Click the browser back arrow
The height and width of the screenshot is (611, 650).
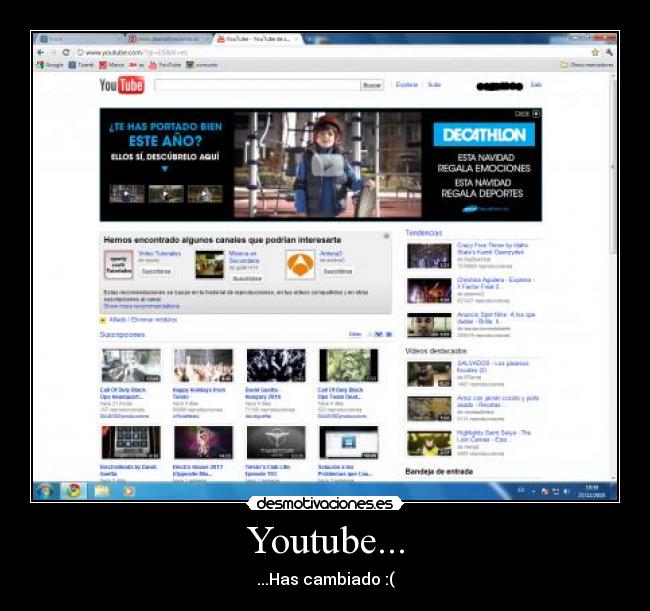tap(41, 52)
